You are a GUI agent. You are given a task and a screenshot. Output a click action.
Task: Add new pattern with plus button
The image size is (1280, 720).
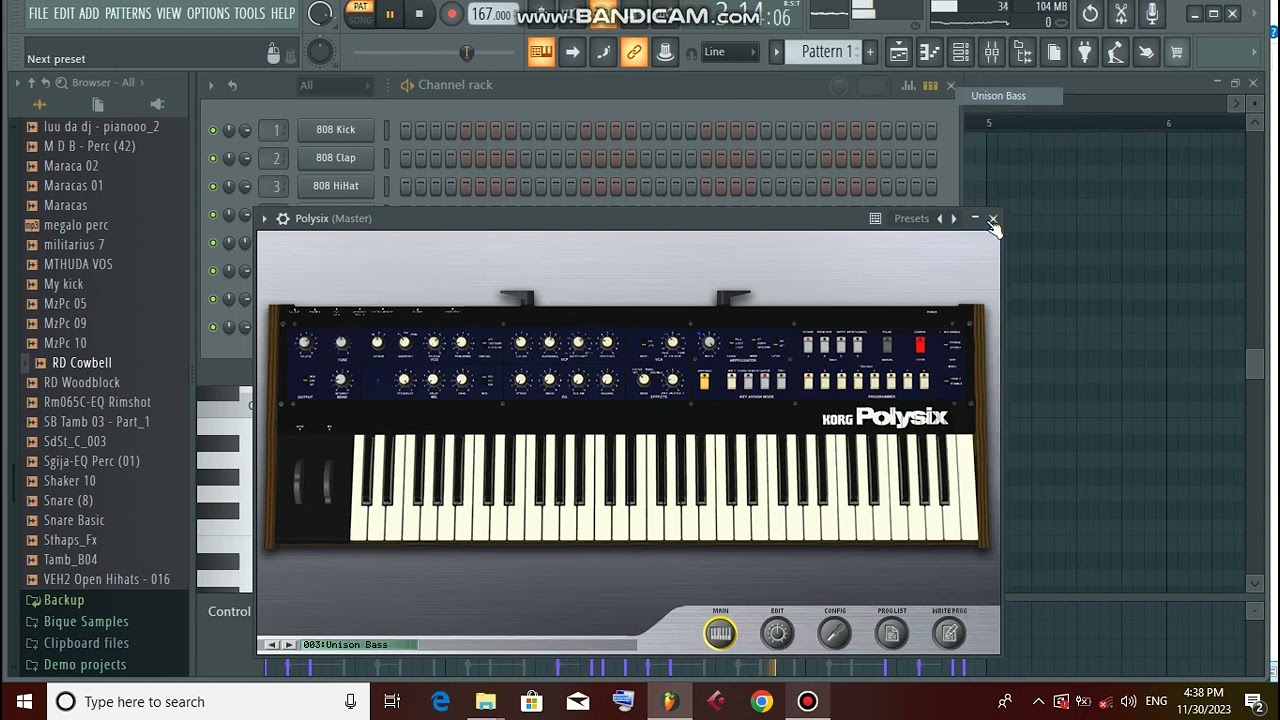[870, 52]
